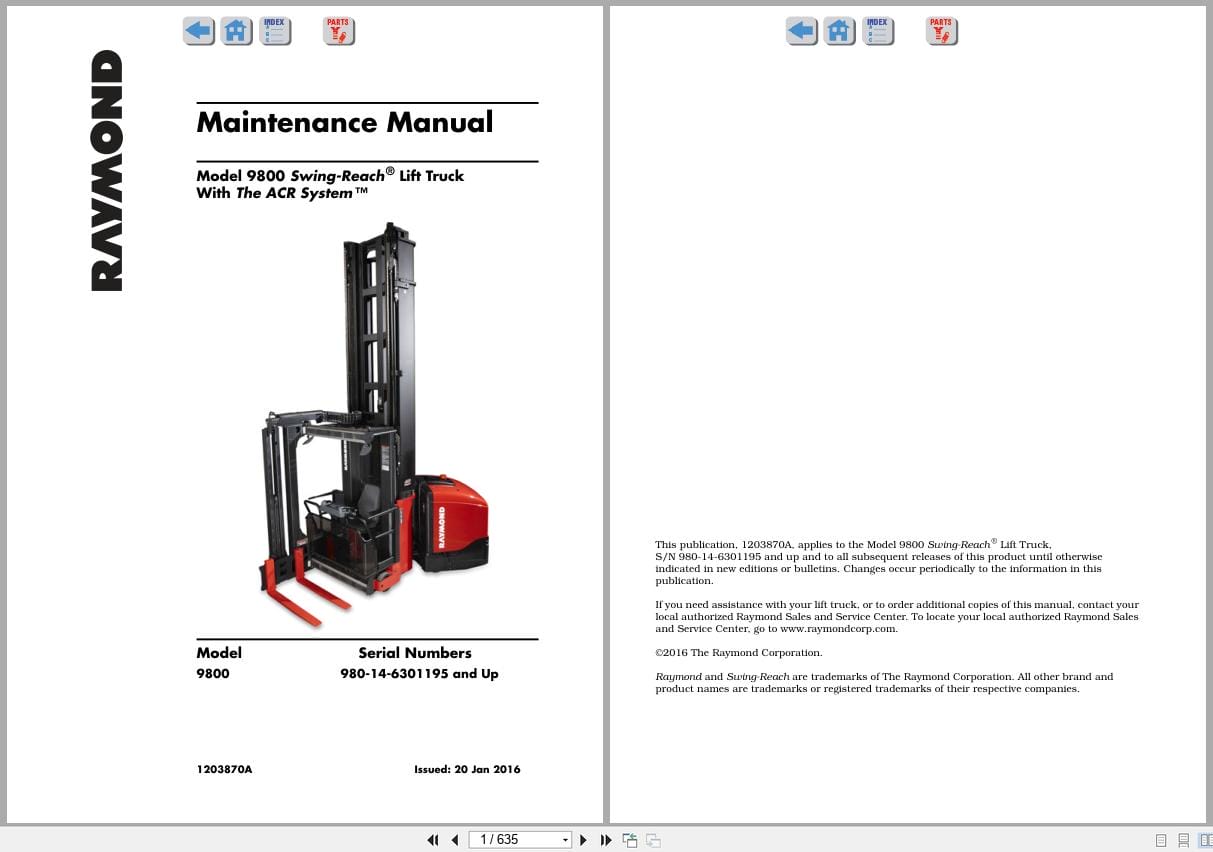
Task: Click the go to previous view icon
Action: 630,840
